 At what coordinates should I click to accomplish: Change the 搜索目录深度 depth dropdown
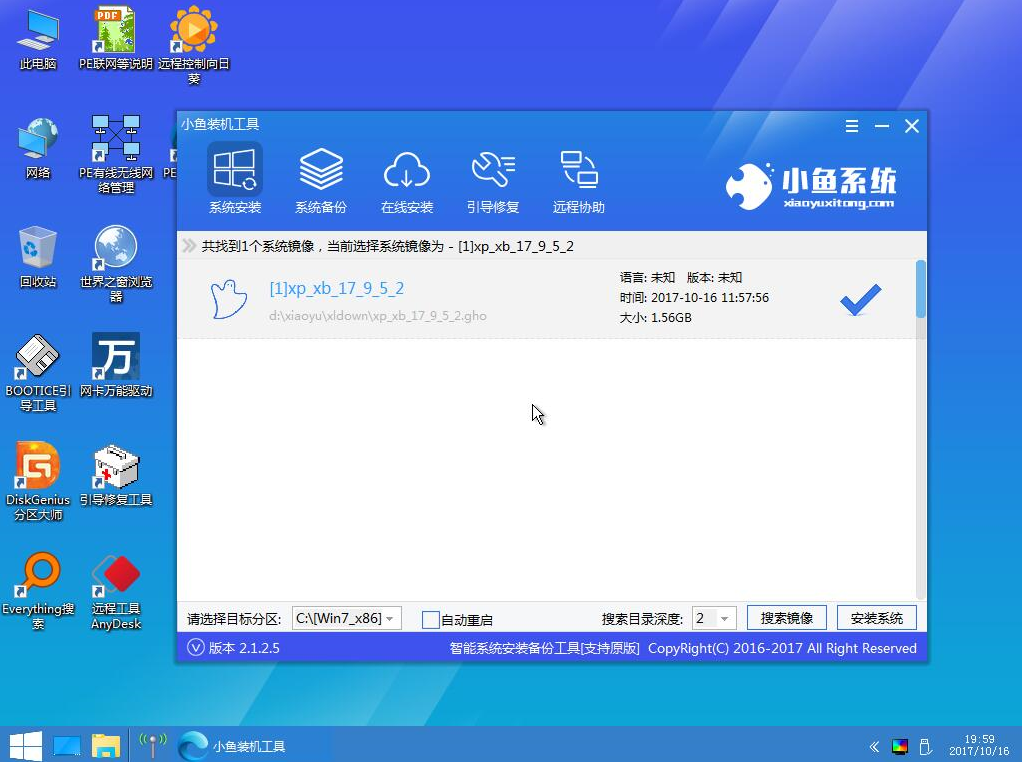[x=713, y=618]
